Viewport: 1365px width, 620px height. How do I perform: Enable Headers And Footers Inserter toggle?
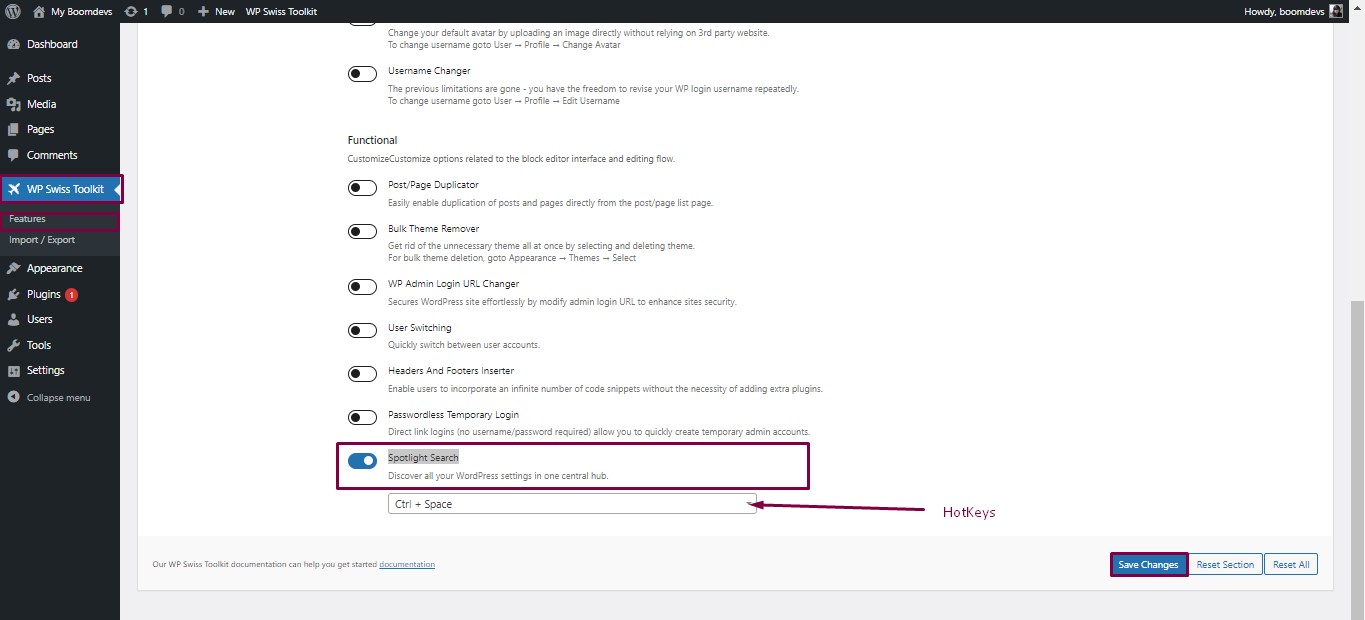362,374
